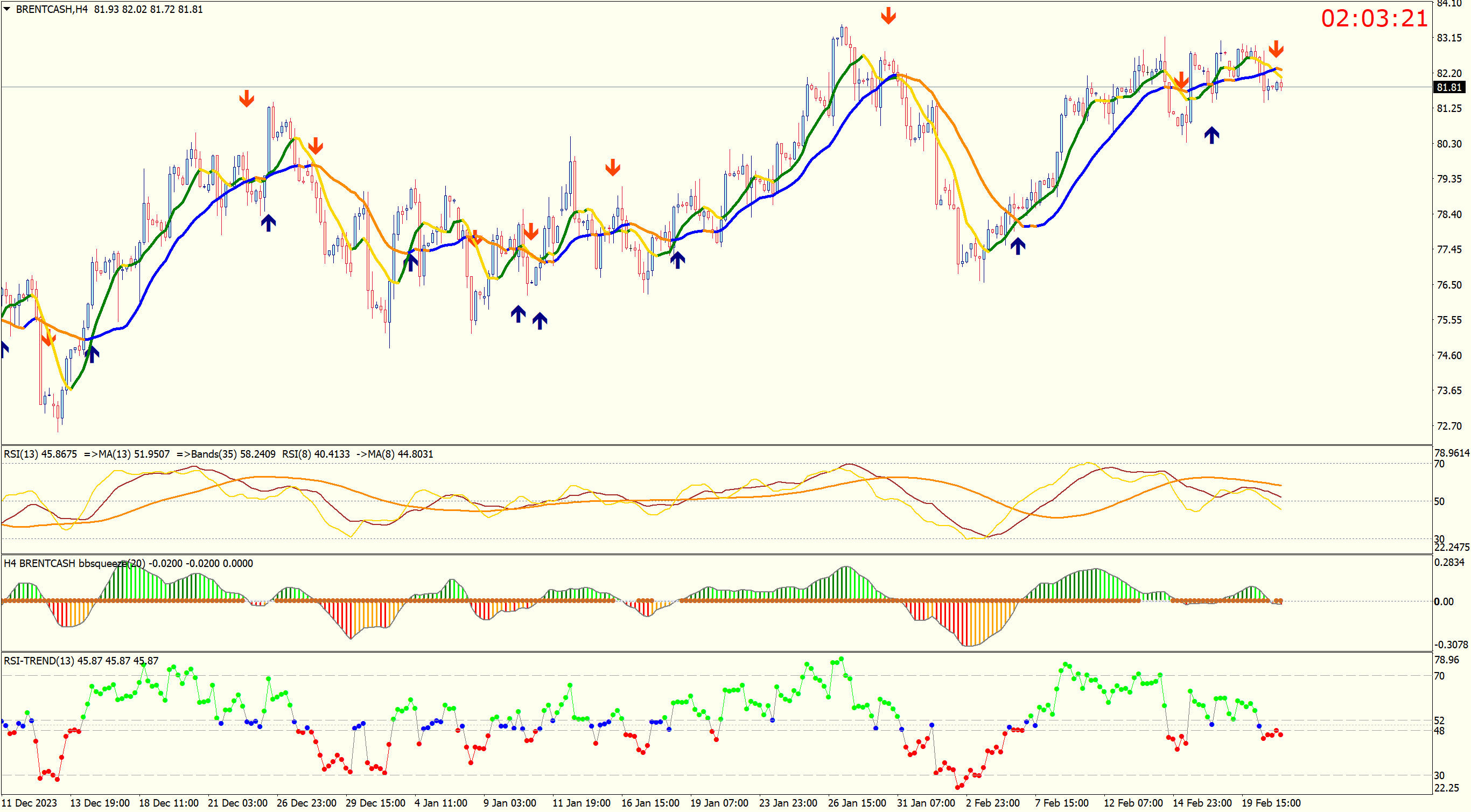Click the black current price tag 81.81

1449,87
